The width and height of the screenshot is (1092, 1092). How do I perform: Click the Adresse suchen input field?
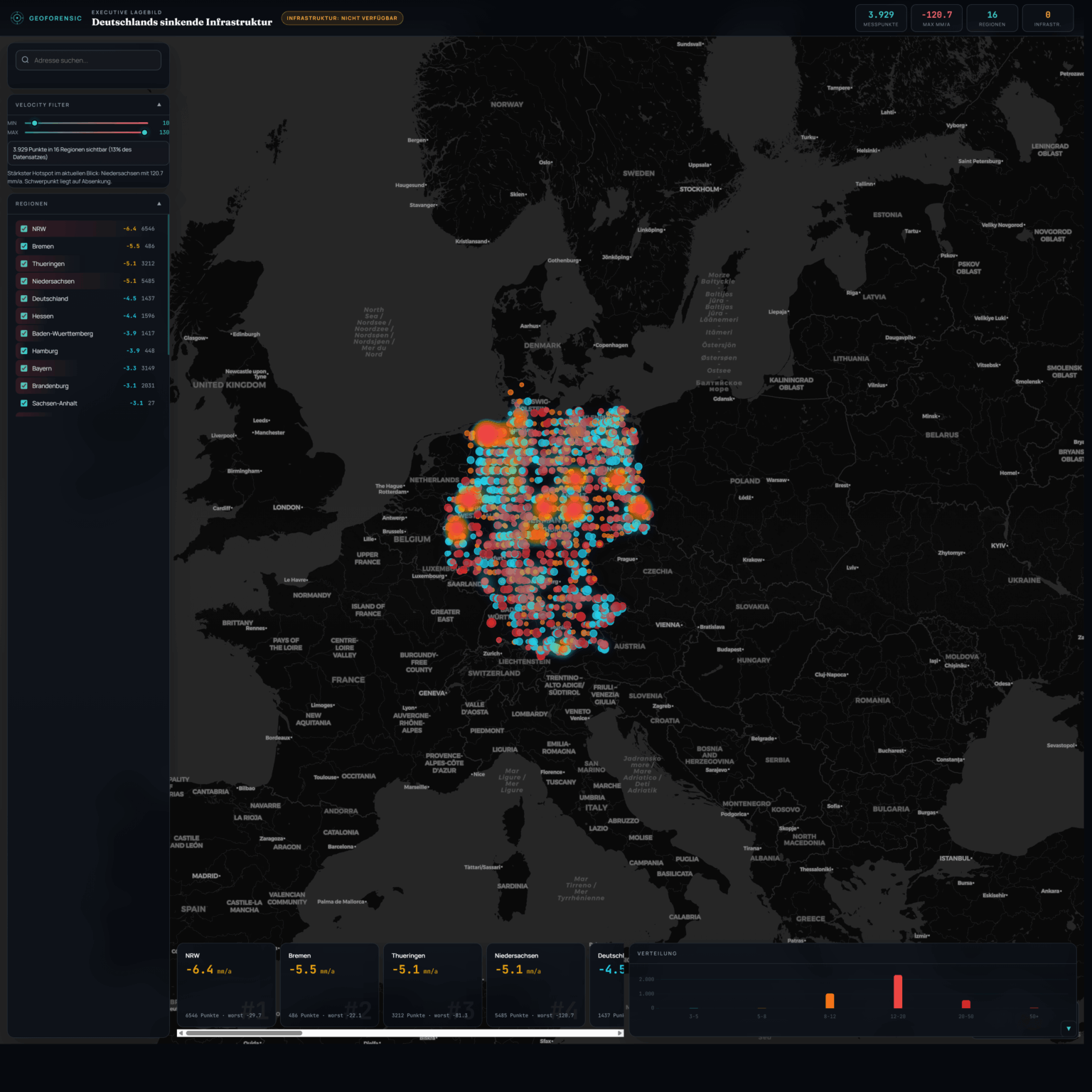pos(88,60)
